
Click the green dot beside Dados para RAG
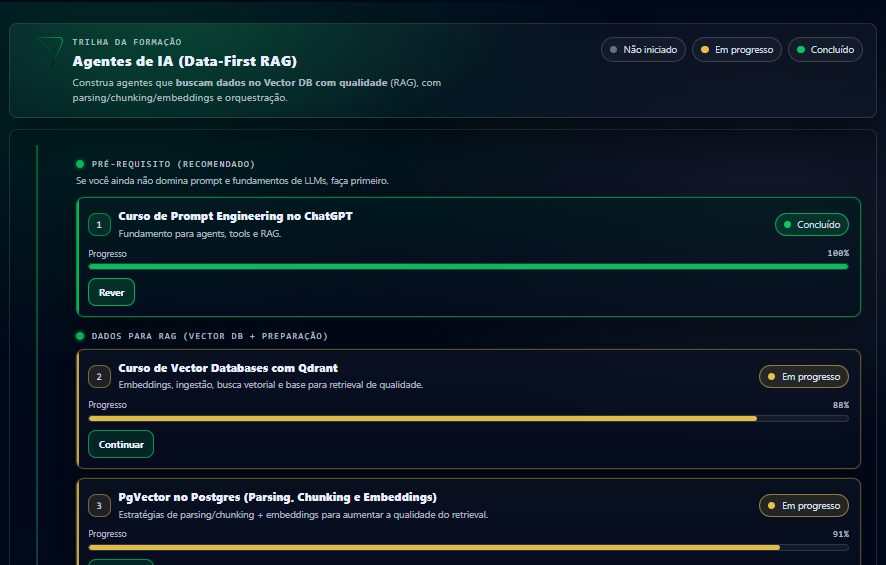click(x=80, y=336)
